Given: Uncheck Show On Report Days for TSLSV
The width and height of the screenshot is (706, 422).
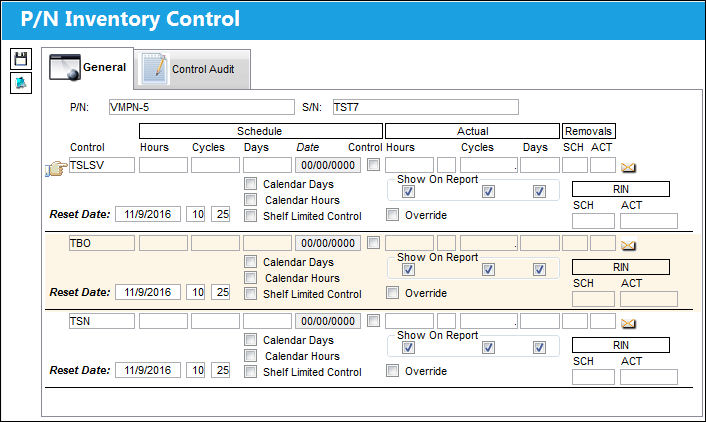Looking at the screenshot, I should point(539,191).
